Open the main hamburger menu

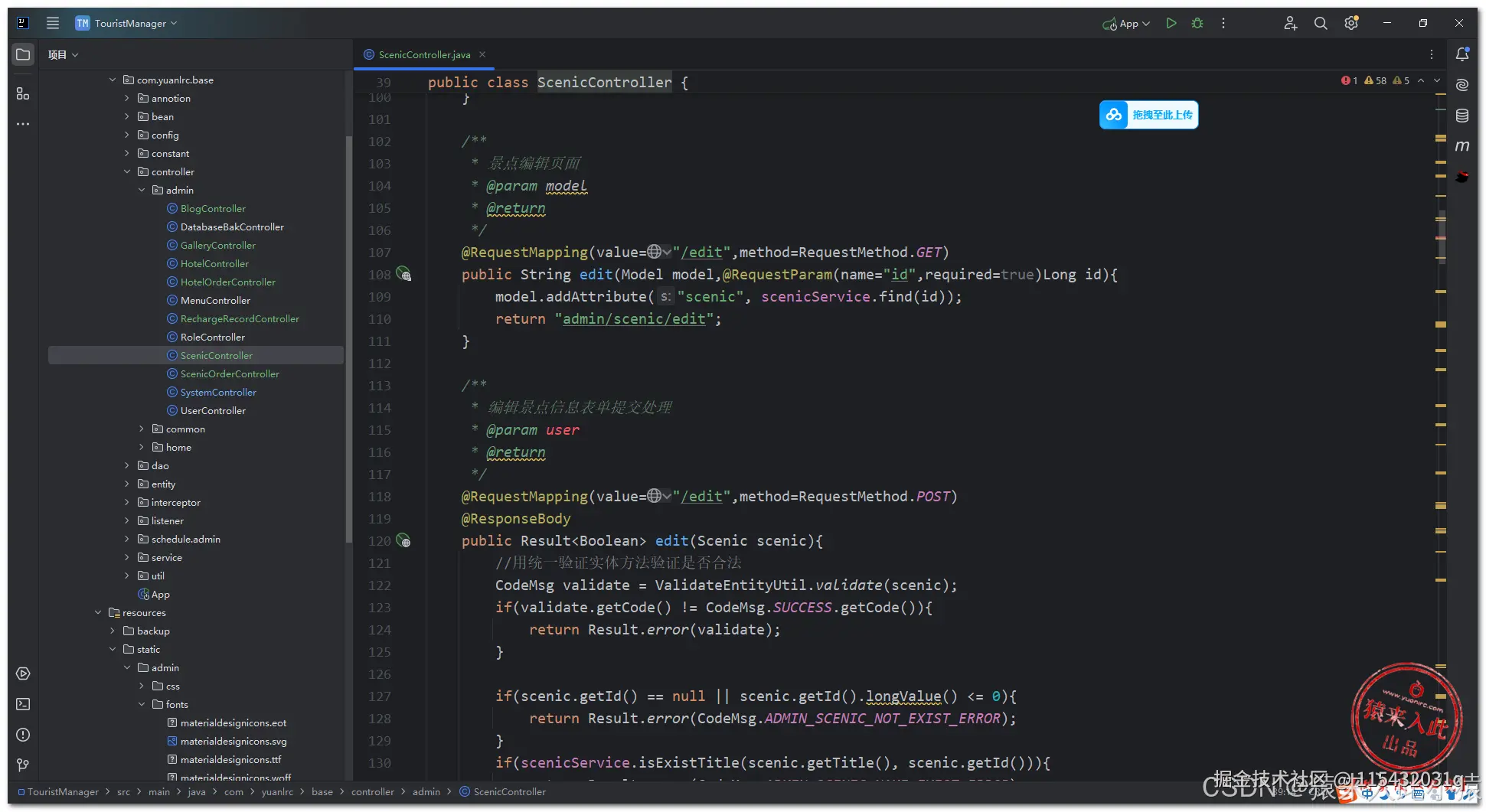click(x=53, y=23)
